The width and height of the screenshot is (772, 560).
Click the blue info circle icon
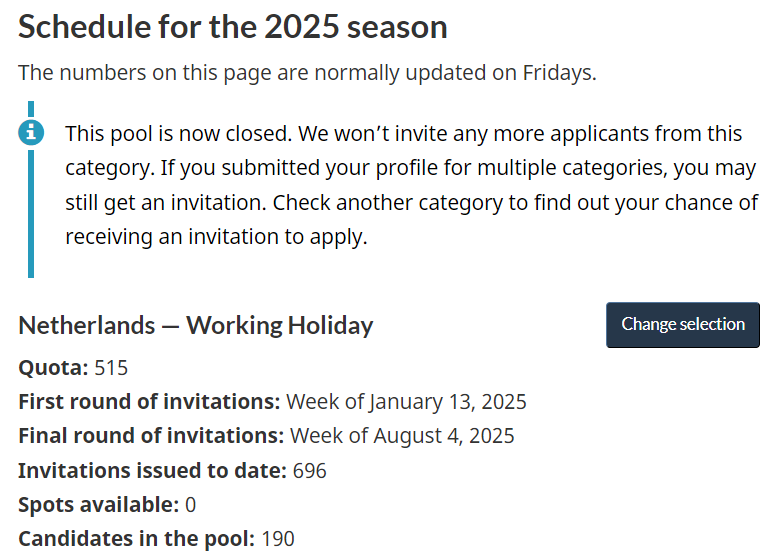click(x=31, y=131)
